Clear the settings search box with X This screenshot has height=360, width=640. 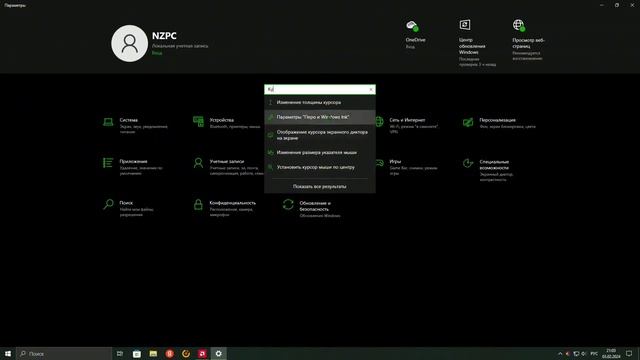(x=371, y=89)
